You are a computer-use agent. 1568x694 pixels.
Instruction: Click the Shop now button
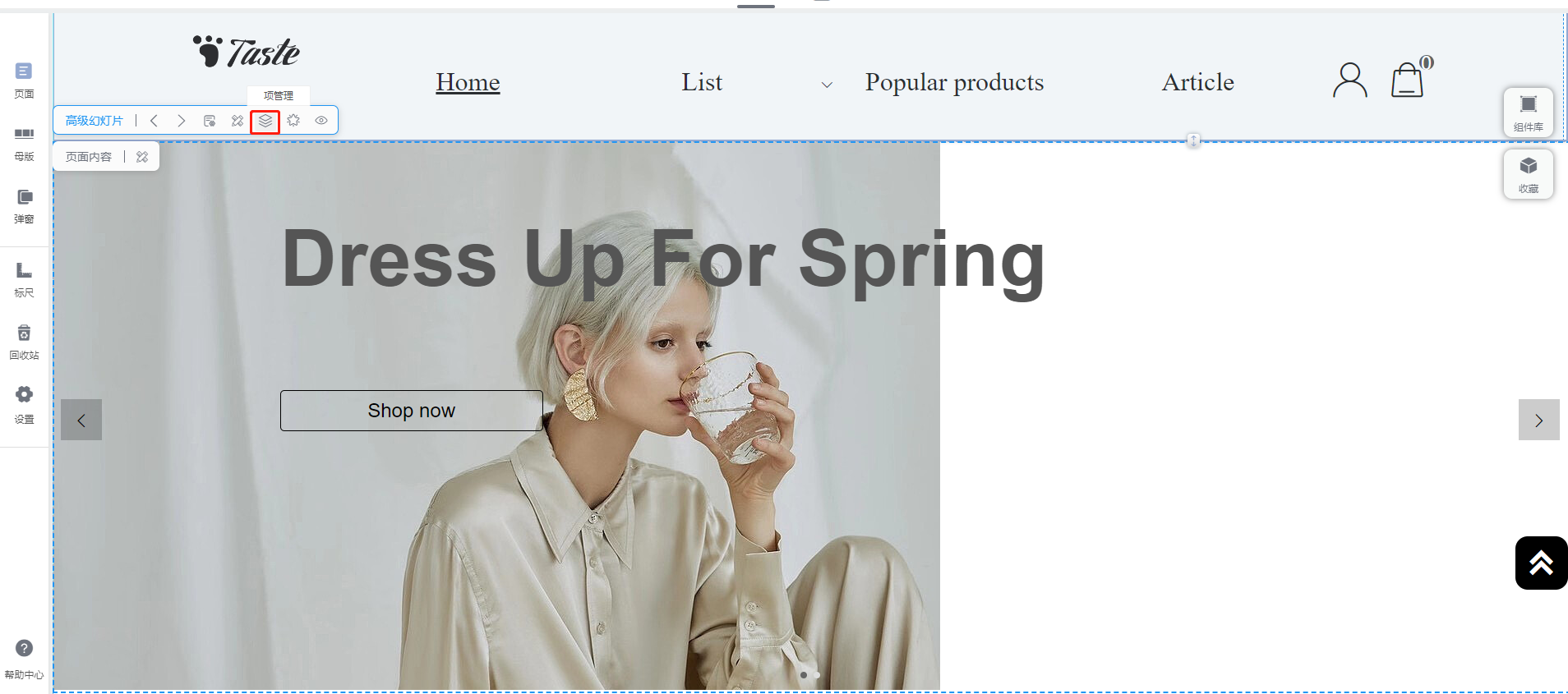(x=411, y=411)
